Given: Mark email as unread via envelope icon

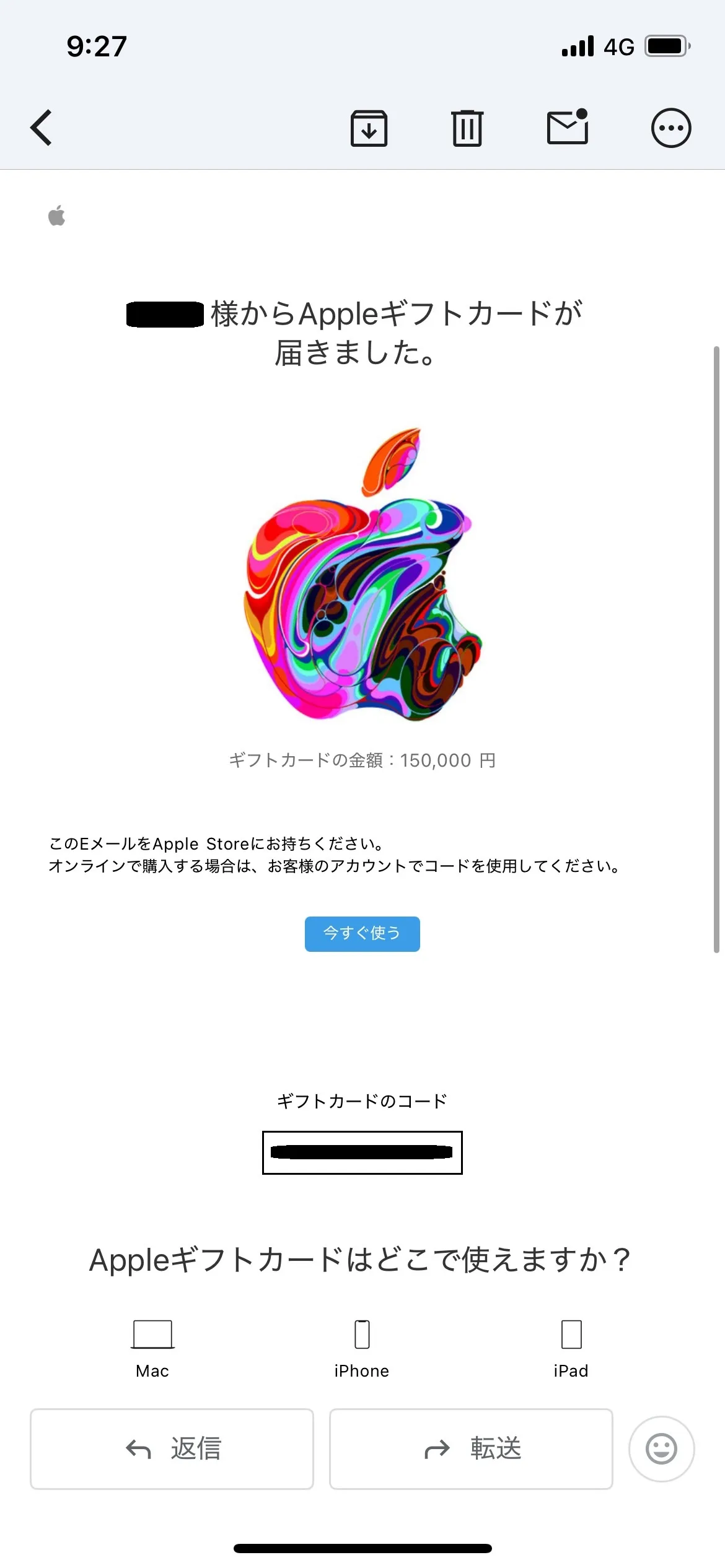Looking at the screenshot, I should [568, 126].
